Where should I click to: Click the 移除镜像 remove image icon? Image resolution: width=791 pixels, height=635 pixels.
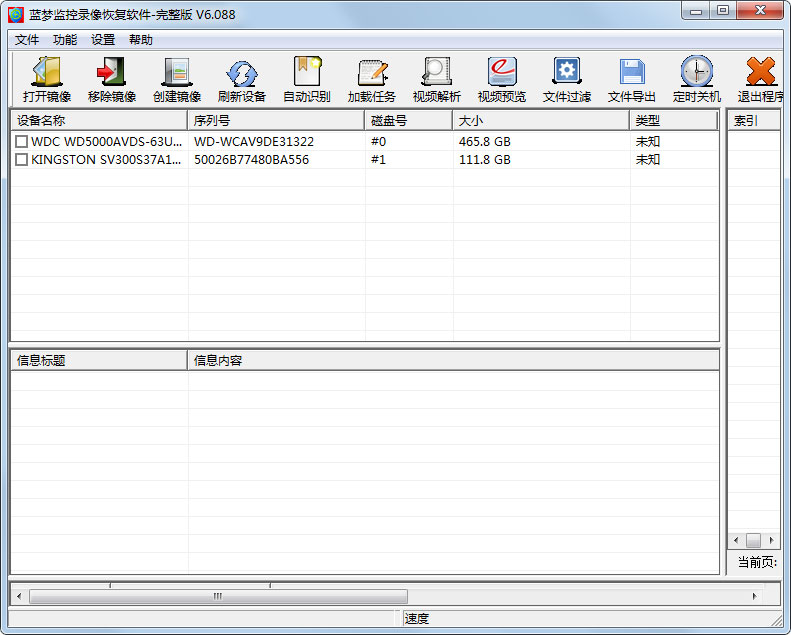[x=112, y=73]
